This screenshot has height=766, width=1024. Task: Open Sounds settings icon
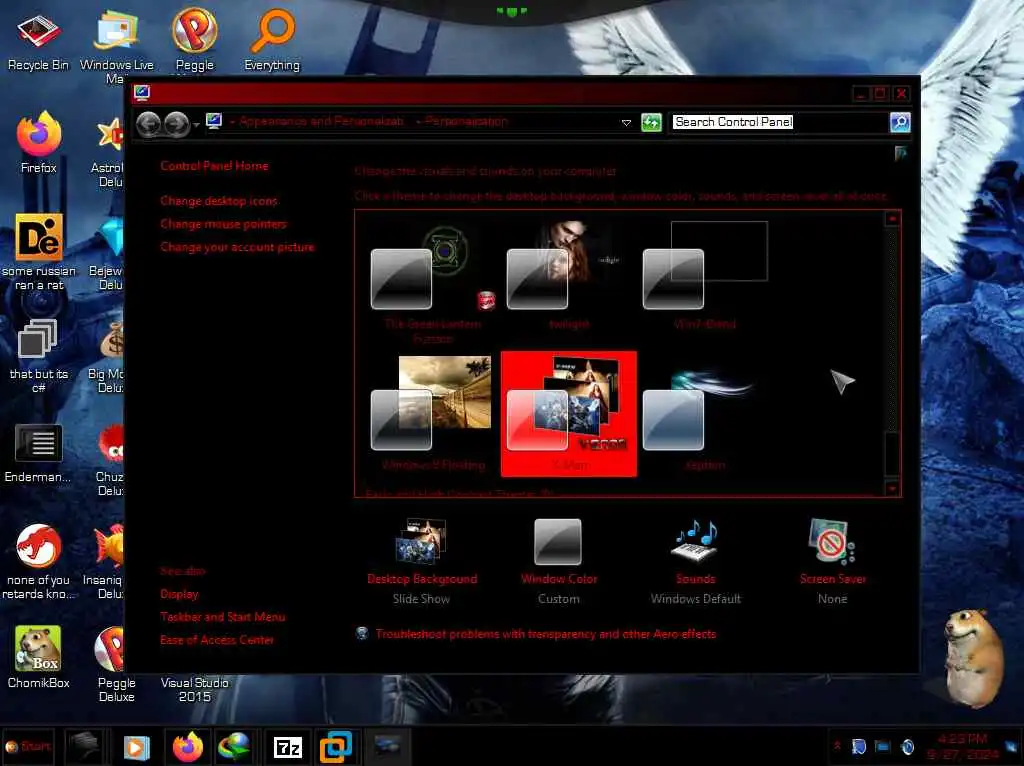(696, 541)
